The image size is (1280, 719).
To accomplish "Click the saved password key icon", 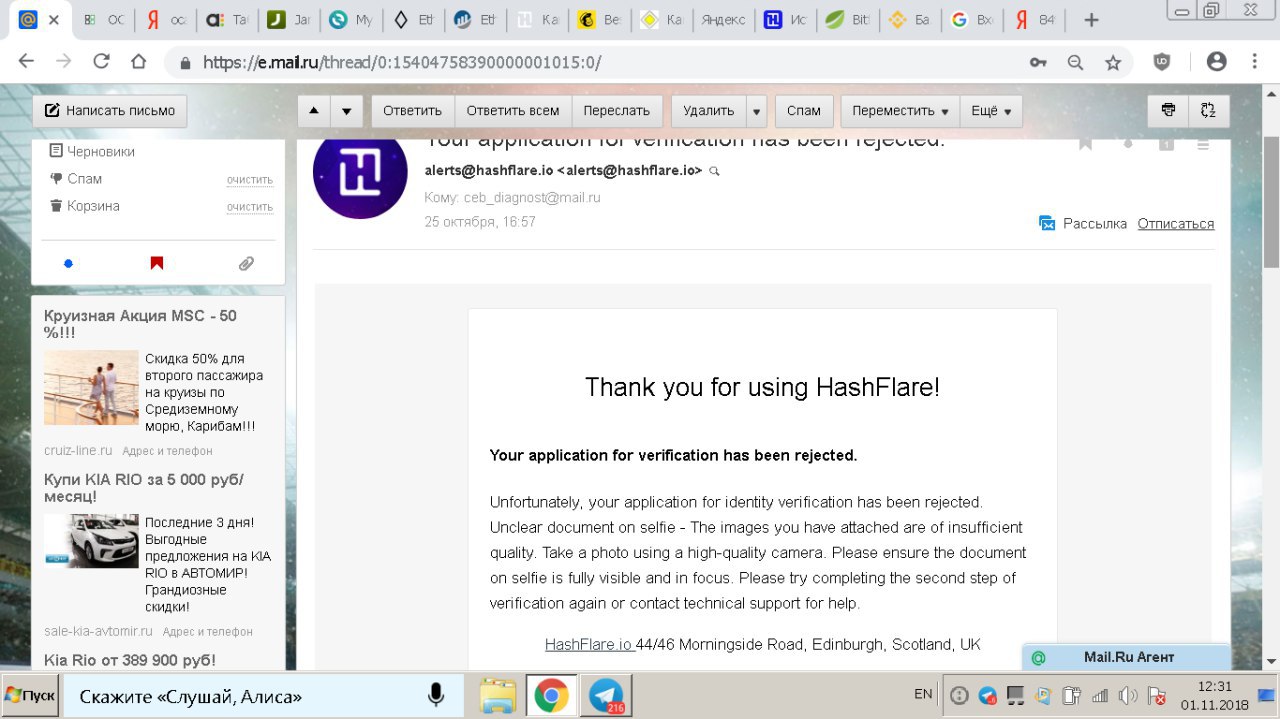I will pyautogui.click(x=1038, y=62).
